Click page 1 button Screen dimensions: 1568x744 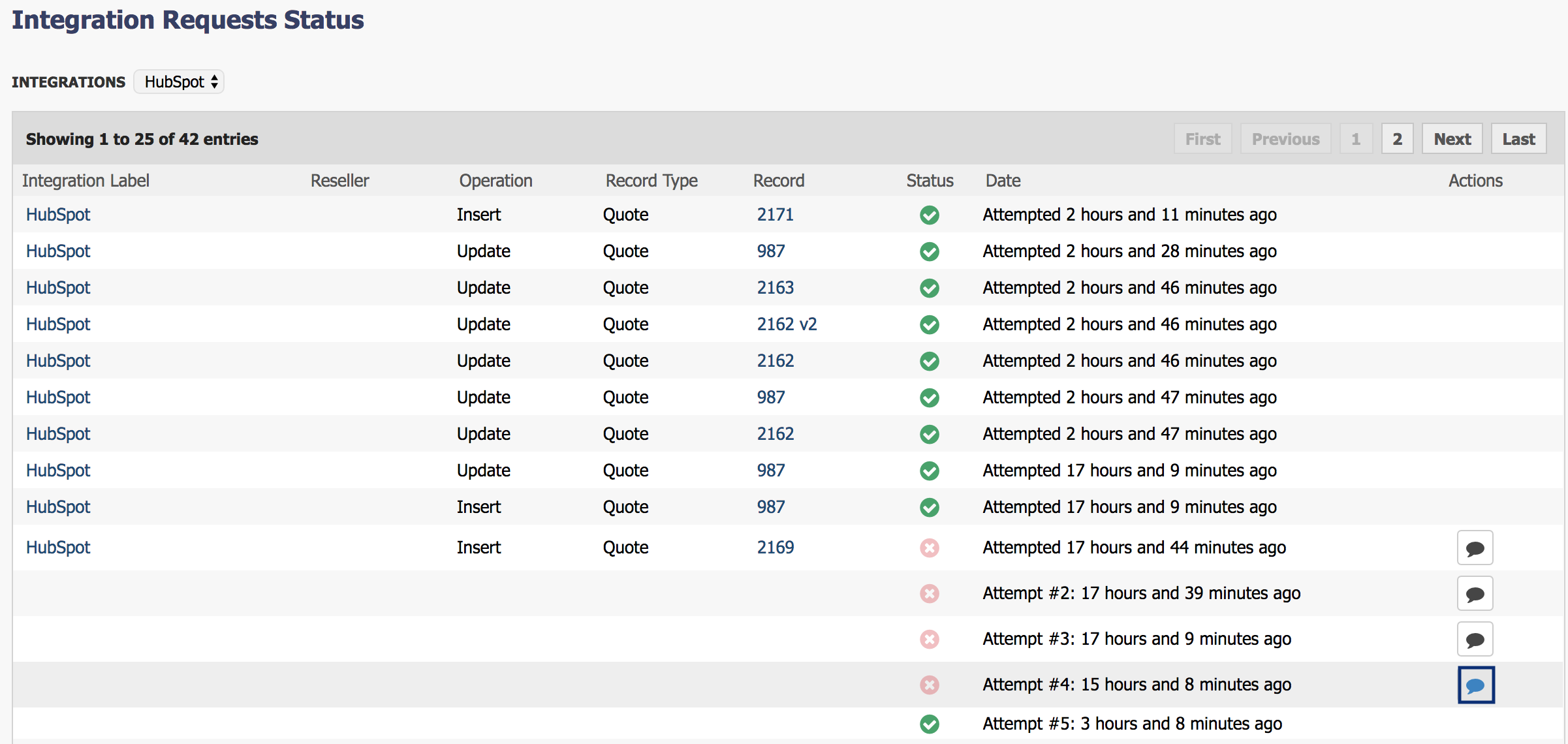coord(1356,139)
